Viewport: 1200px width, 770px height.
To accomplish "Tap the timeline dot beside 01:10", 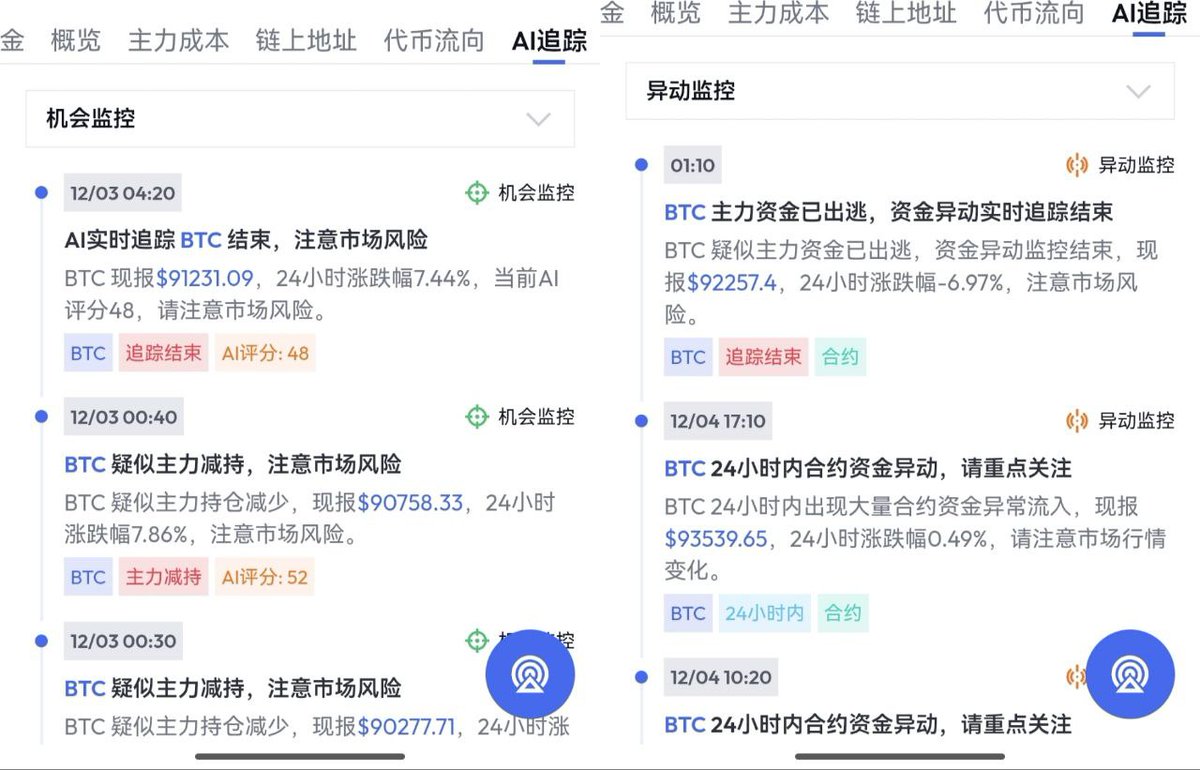I will click(x=641, y=164).
